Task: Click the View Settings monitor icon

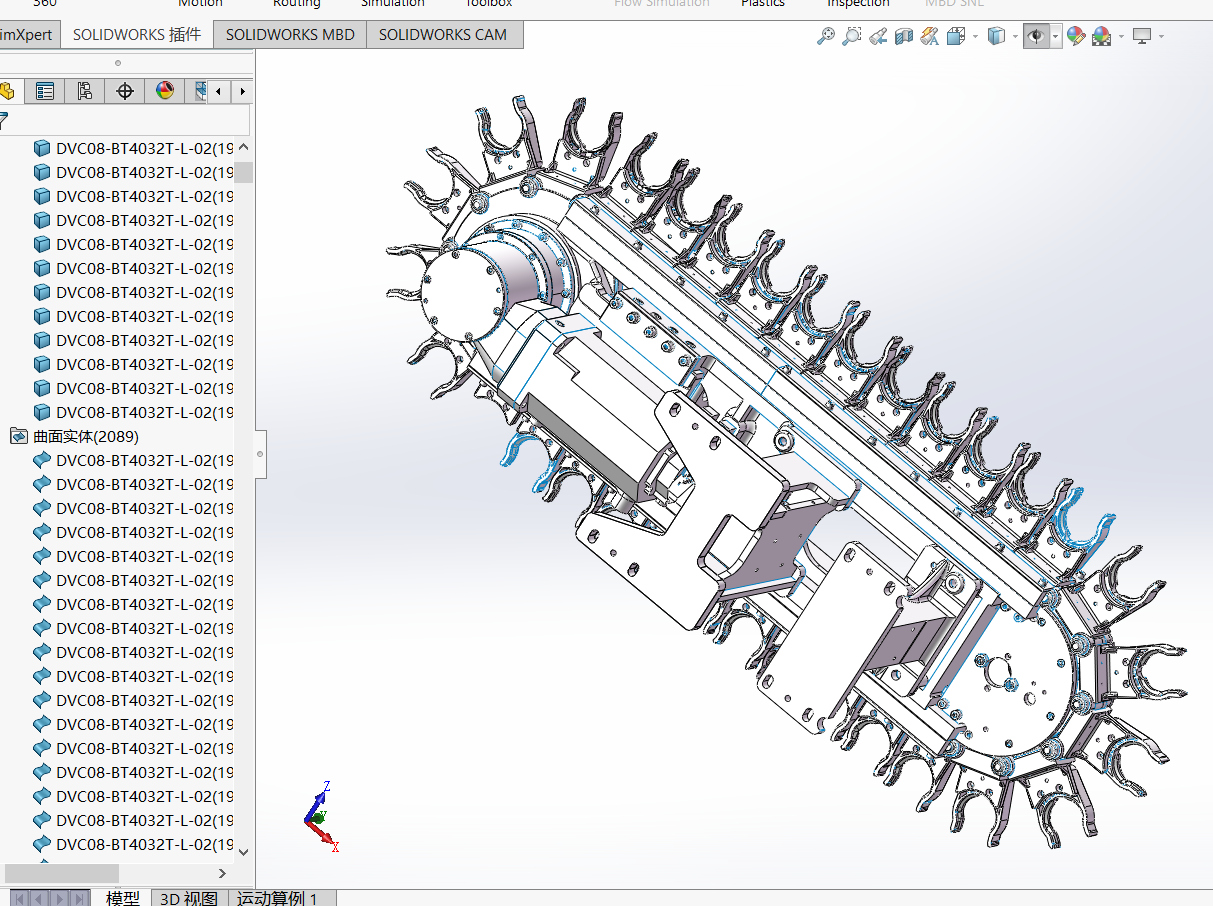Action: pyautogui.click(x=1142, y=37)
